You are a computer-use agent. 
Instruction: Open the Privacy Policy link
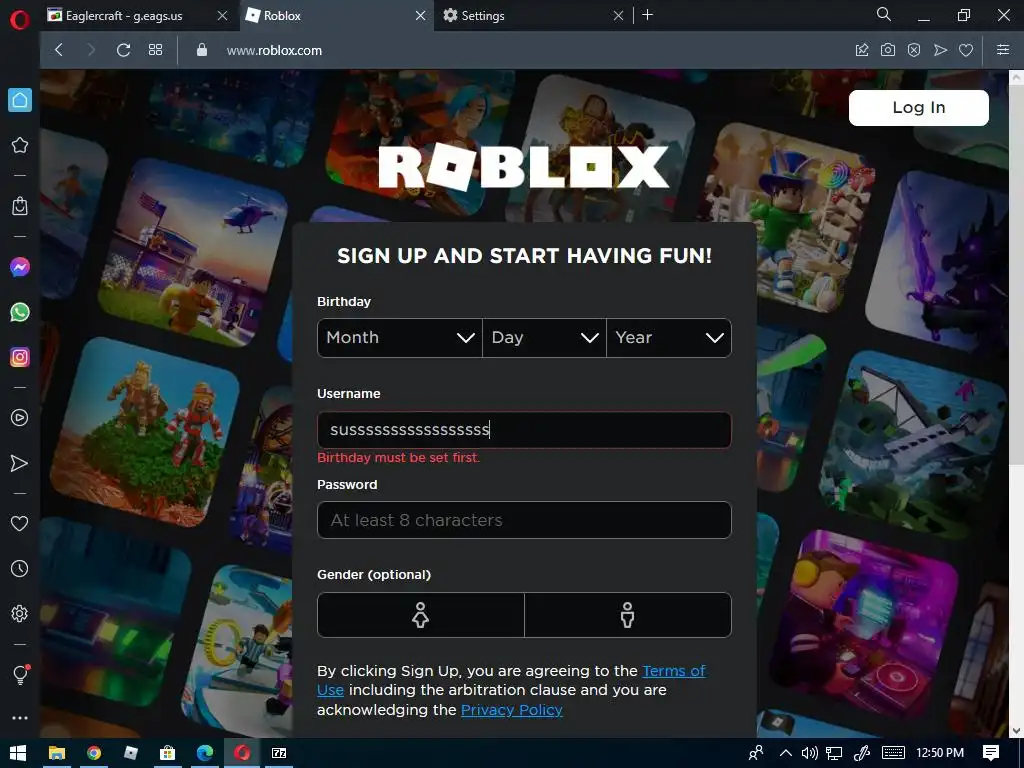(511, 710)
